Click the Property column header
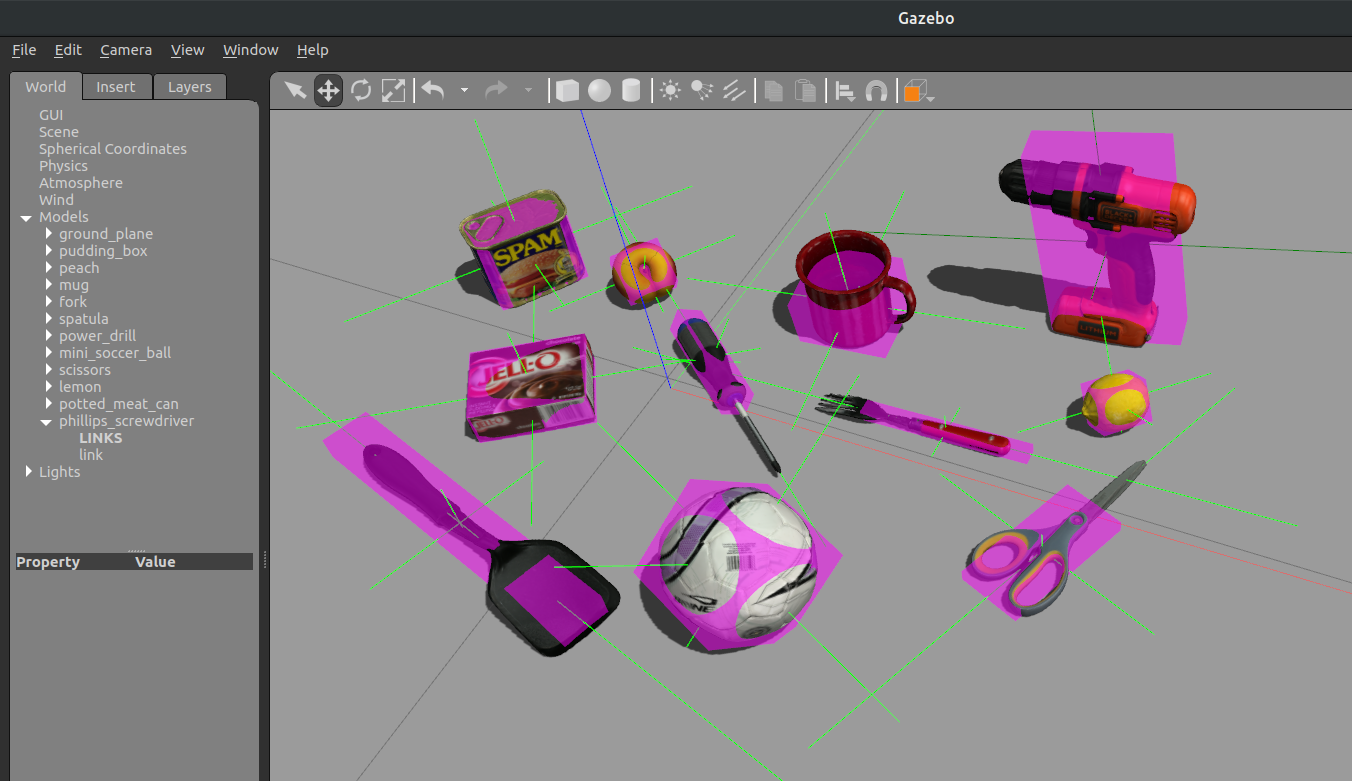 pyautogui.click(x=48, y=562)
